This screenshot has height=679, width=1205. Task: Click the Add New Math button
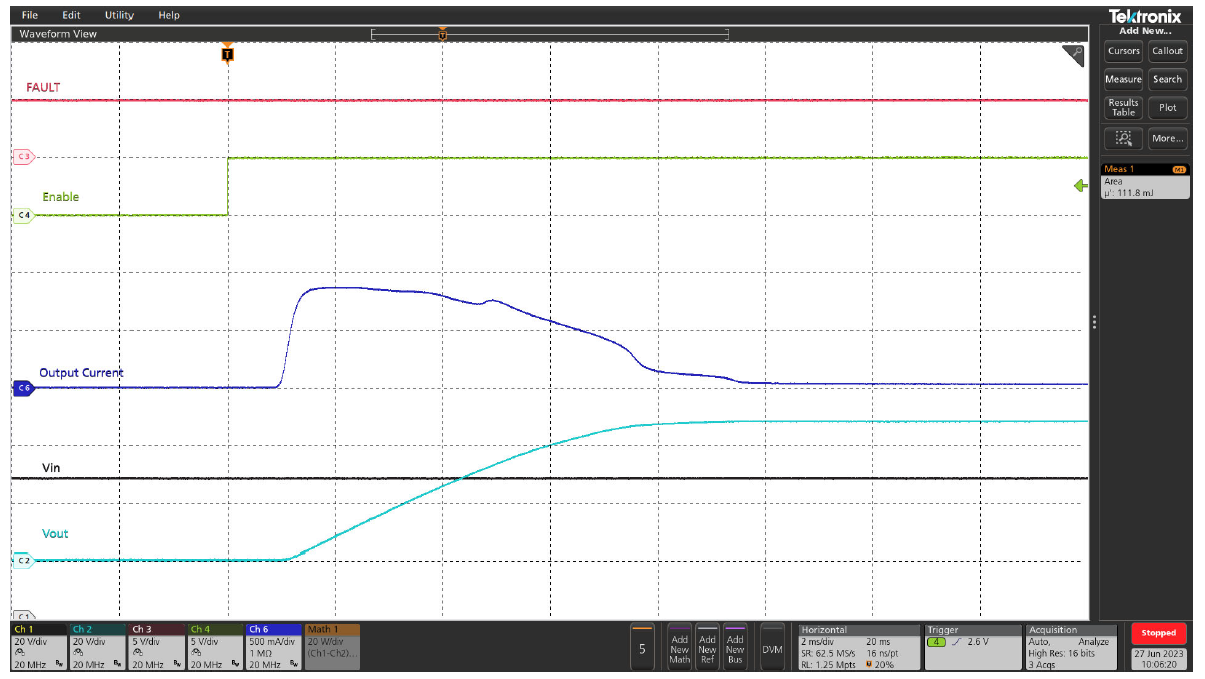tap(679, 648)
